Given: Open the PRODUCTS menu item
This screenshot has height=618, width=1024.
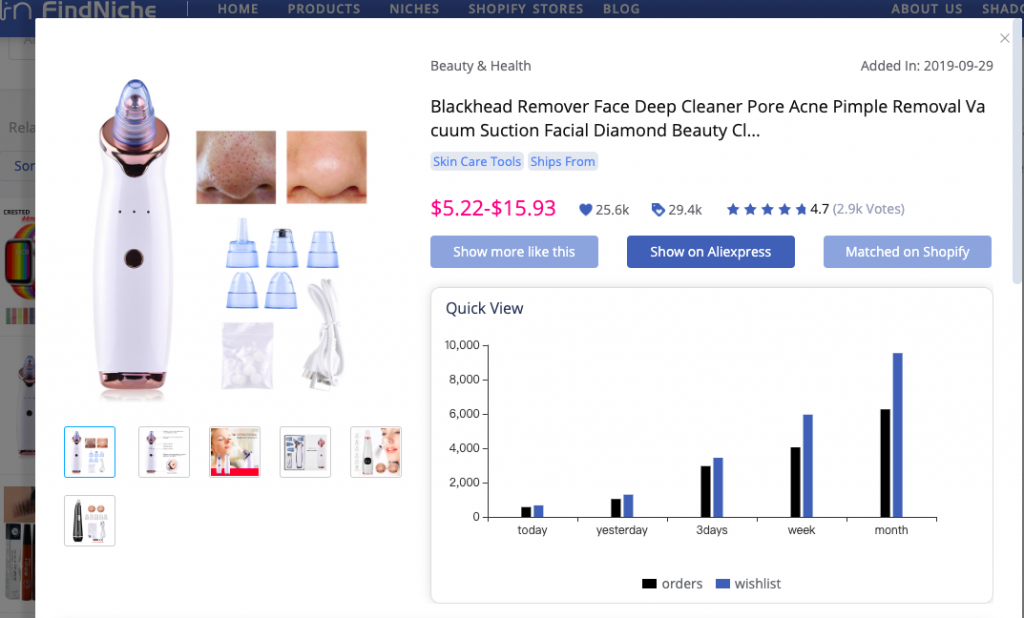Looking at the screenshot, I should pyautogui.click(x=324, y=9).
